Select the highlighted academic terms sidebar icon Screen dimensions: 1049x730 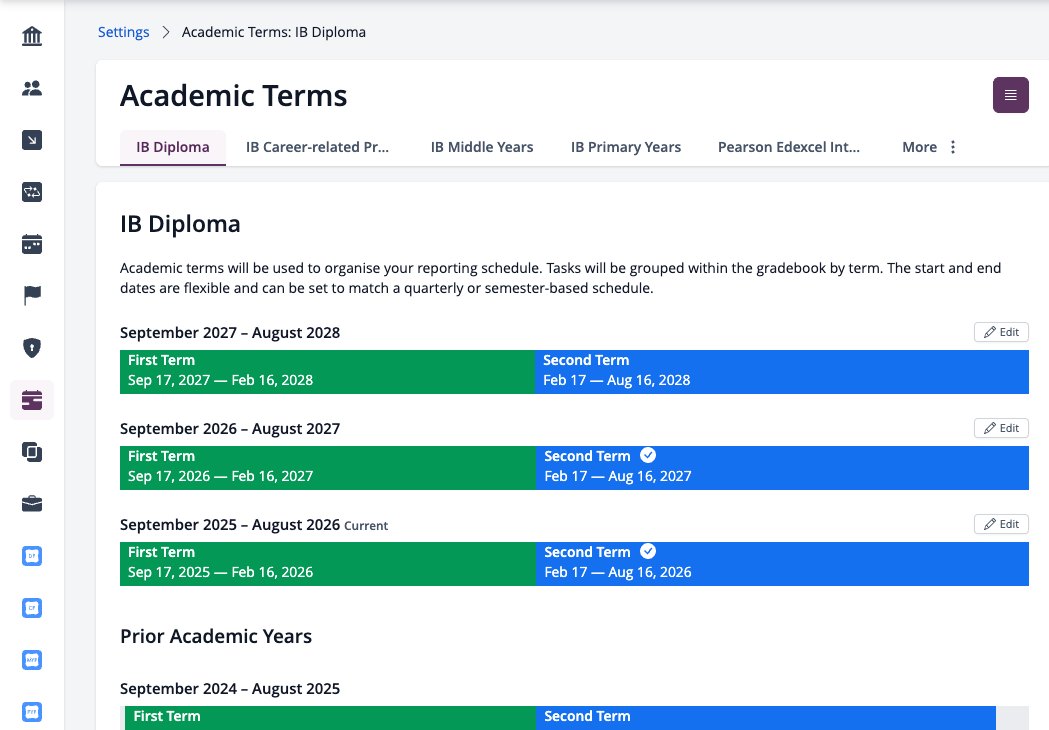coord(31,400)
